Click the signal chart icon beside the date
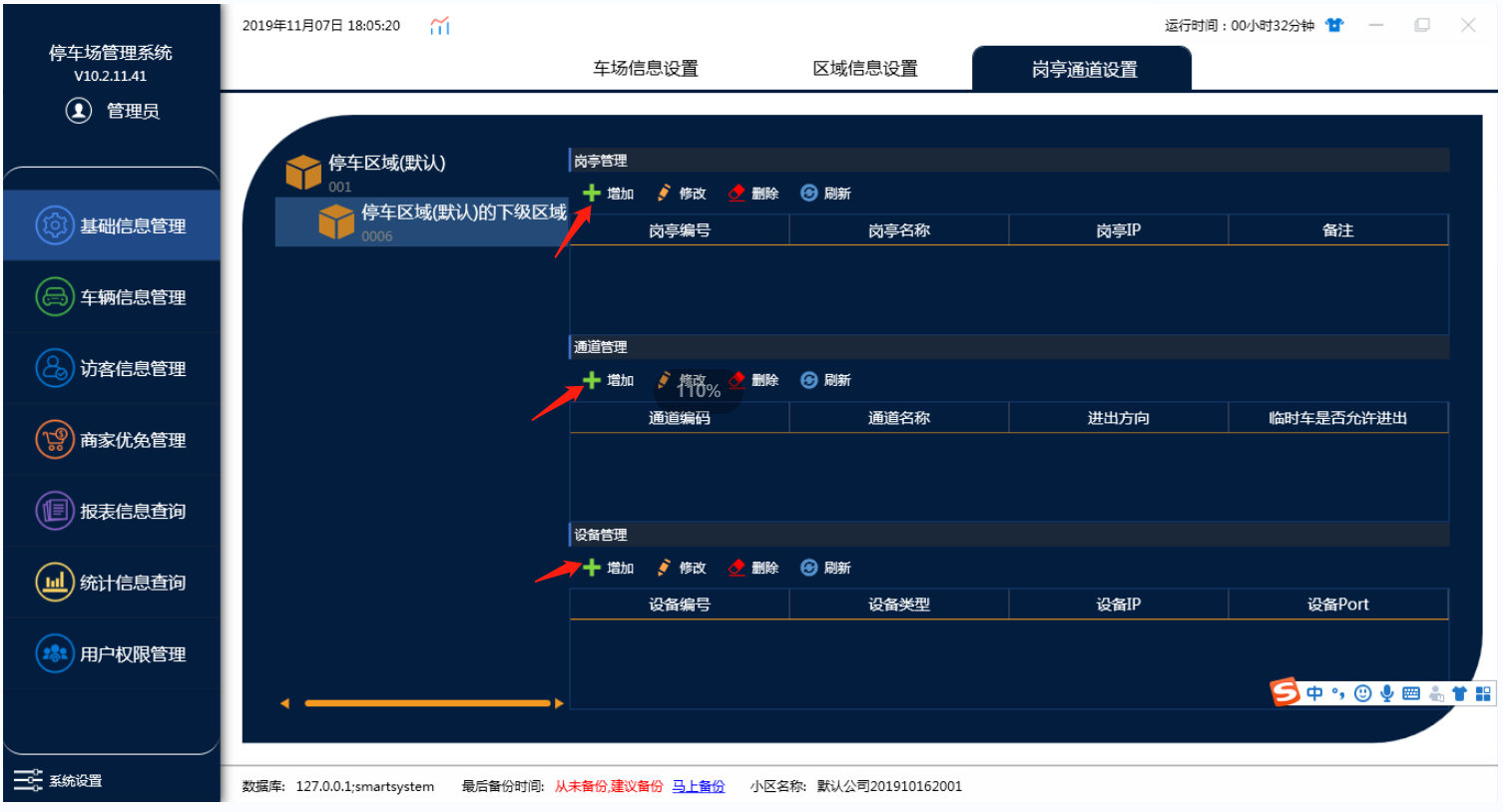The height and width of the screenshot is (812, 1503). click(440, 26)
